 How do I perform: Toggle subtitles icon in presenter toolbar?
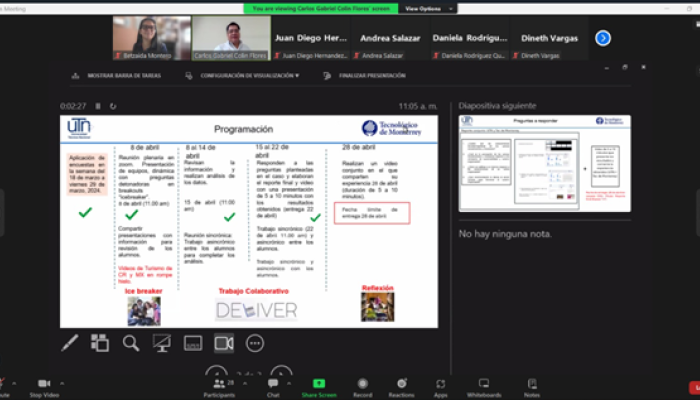(192, 343)
